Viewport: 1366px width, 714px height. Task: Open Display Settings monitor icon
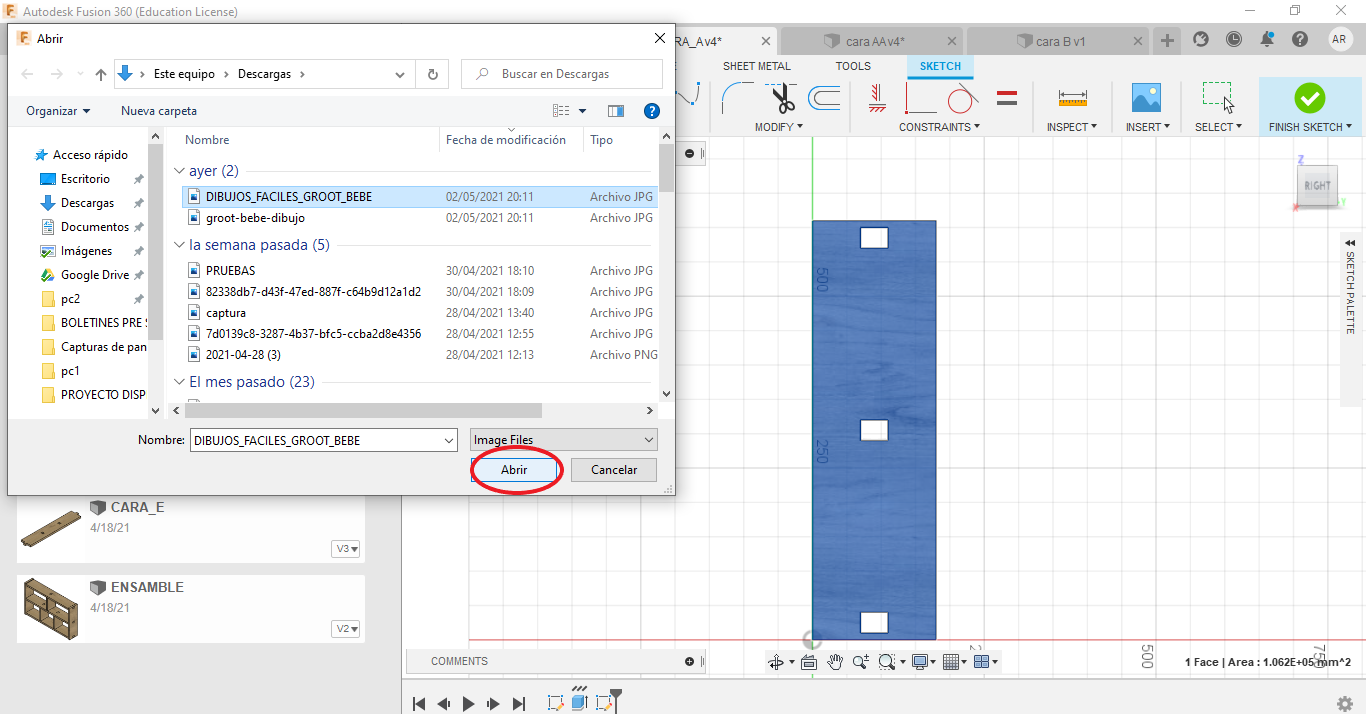(x=919, y=662)
